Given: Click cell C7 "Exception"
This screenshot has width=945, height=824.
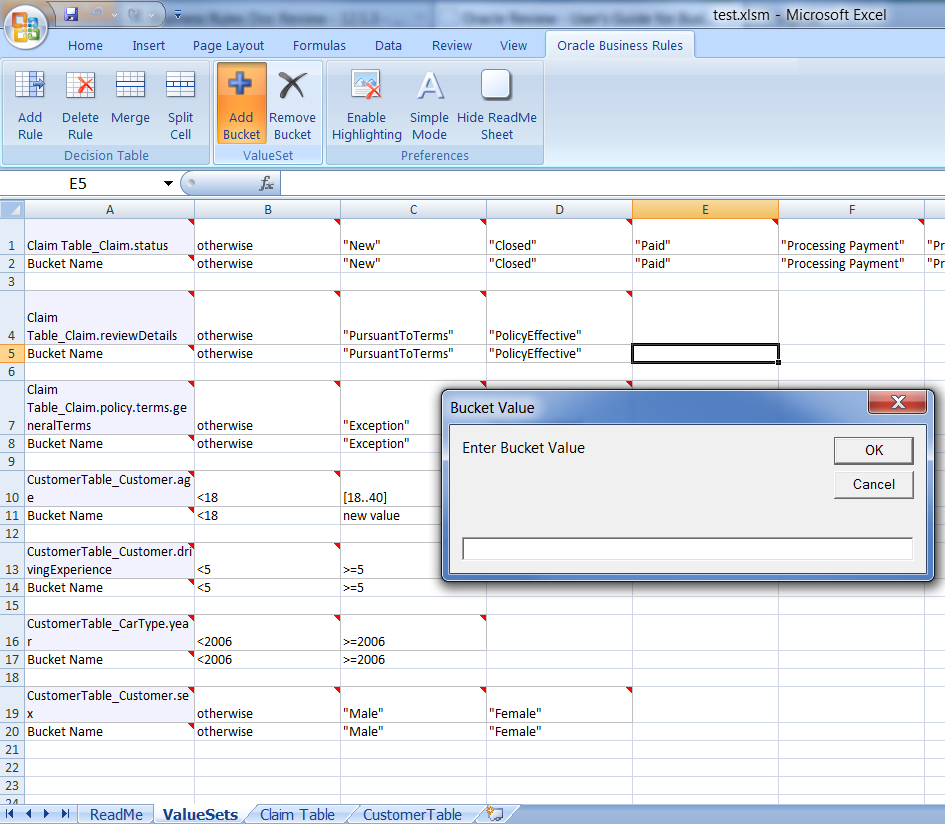Looking at the screenshot, I should click(391, 407).
